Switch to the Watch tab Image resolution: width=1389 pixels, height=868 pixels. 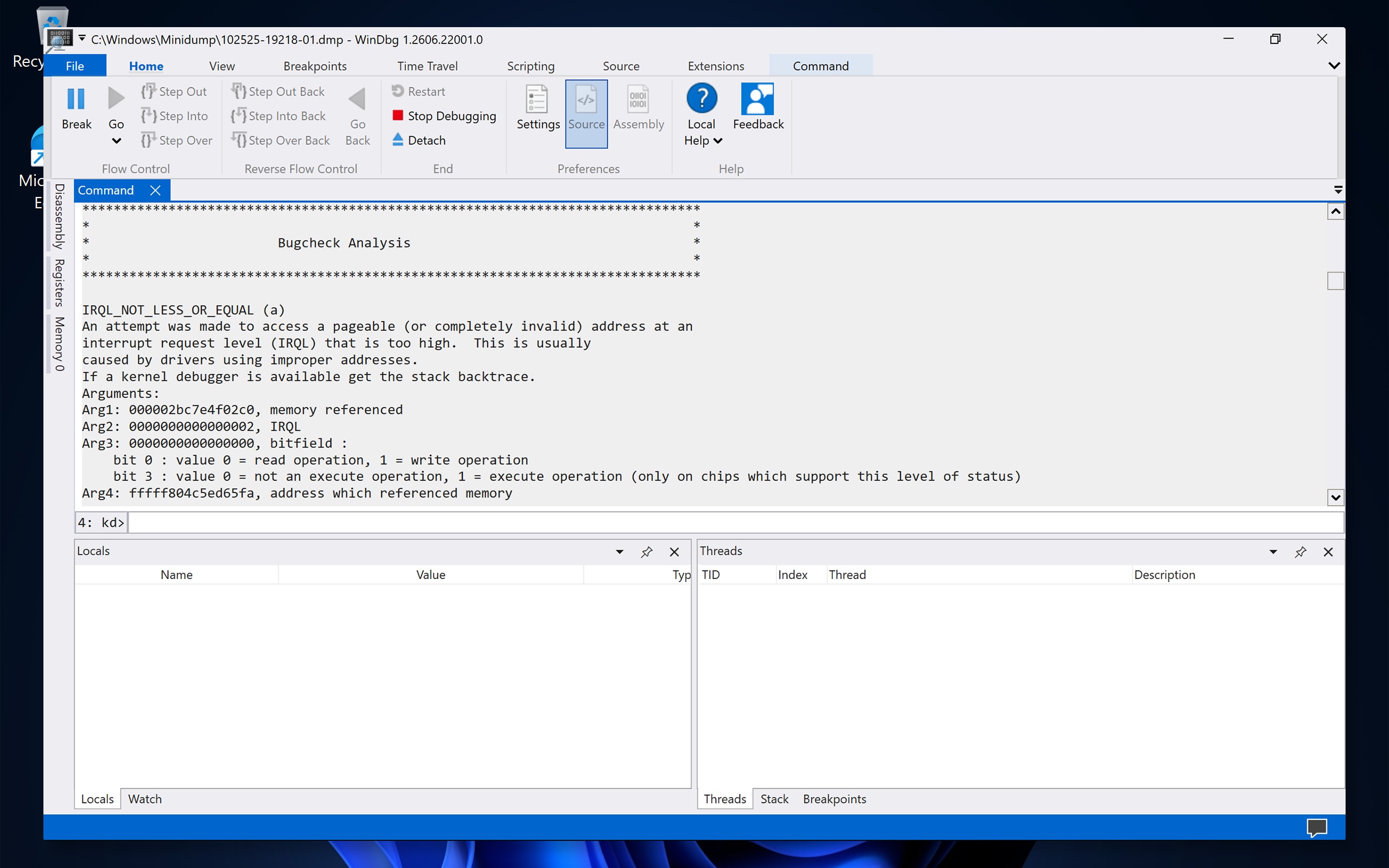145,799
